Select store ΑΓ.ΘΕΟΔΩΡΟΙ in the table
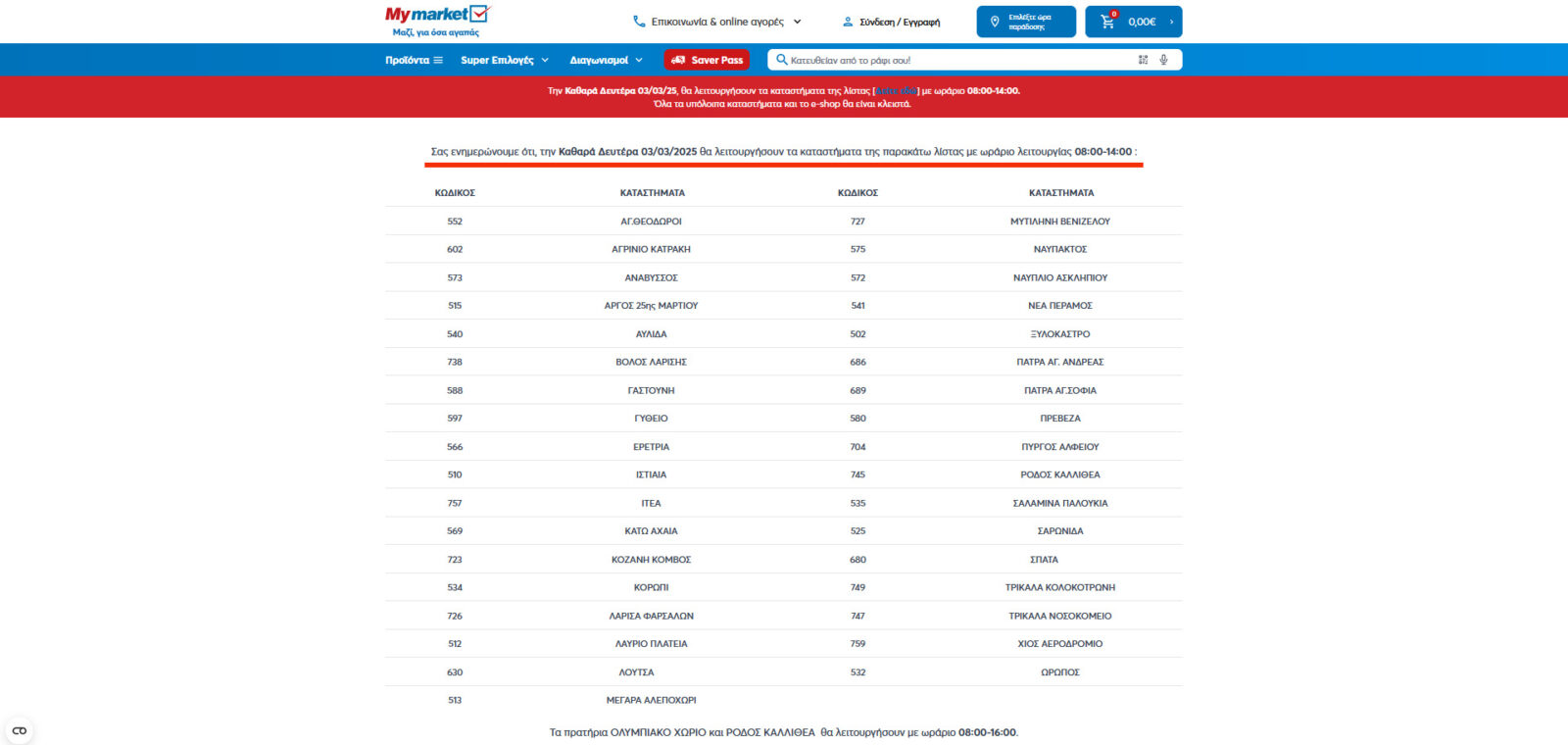 [x=651, y=222]
